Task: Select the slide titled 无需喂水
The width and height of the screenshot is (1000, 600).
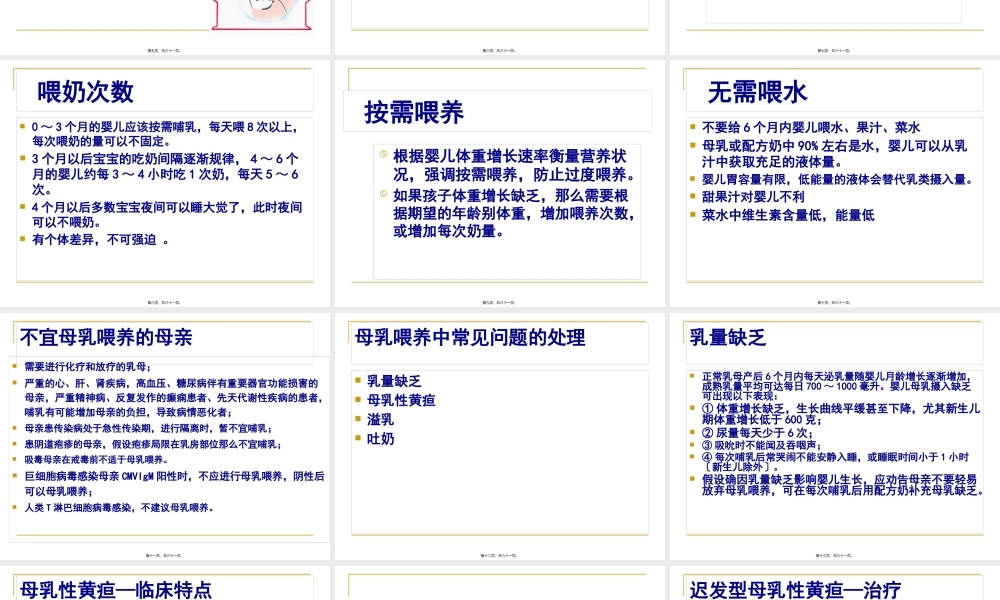Action: (x=835, y=180)
